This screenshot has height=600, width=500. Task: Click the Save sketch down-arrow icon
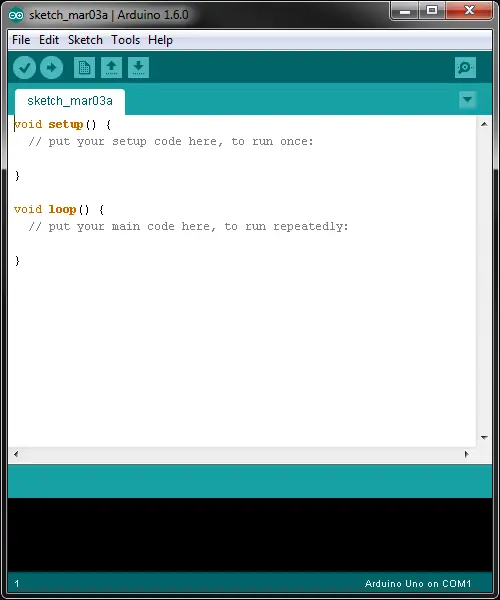tap(138, 68)
